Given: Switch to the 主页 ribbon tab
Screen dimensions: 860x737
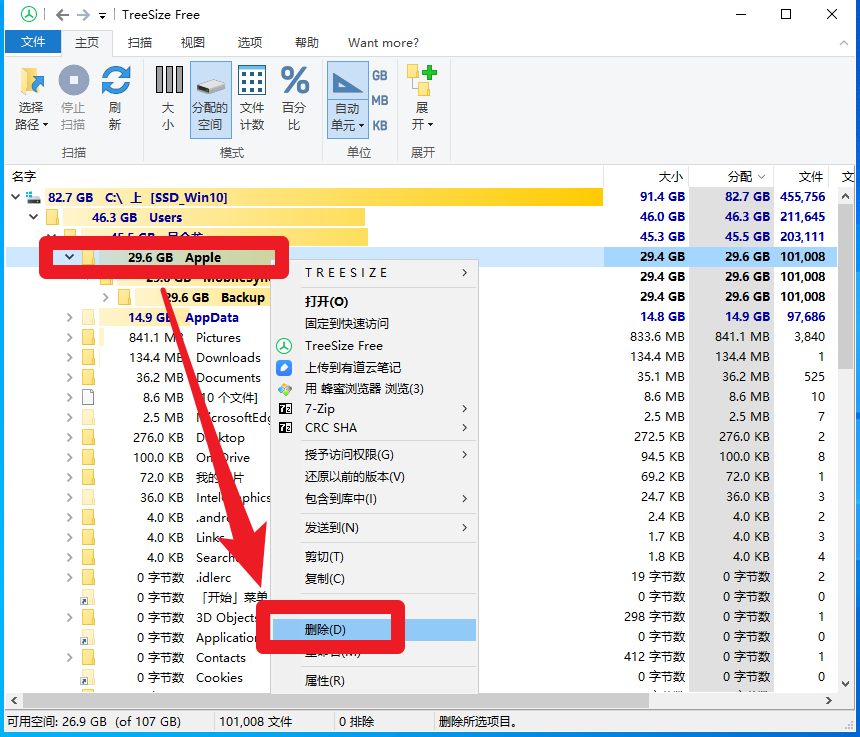Looking at the screenshot, I should pos(87,42).
